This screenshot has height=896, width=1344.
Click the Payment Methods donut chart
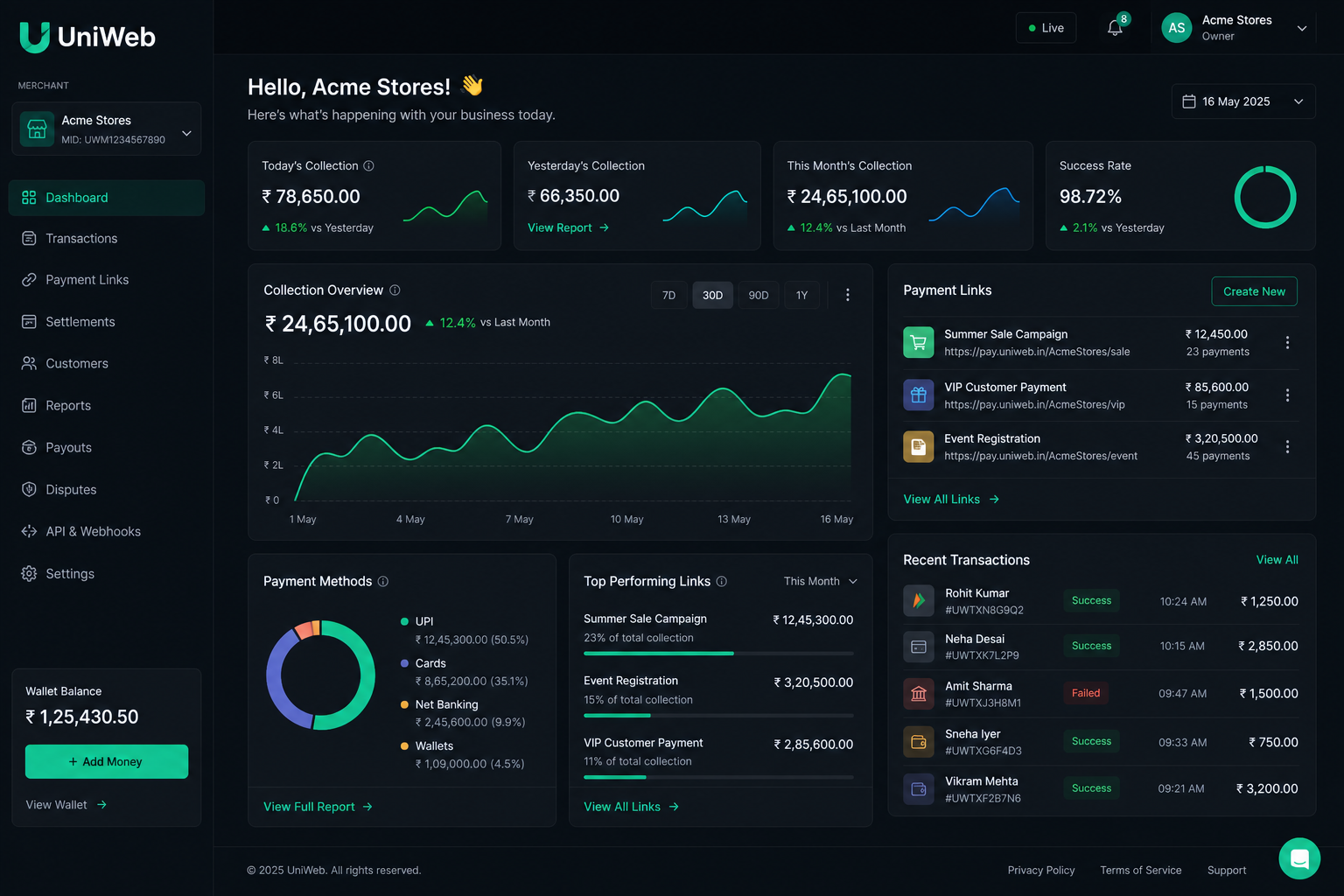coord(320,675)
